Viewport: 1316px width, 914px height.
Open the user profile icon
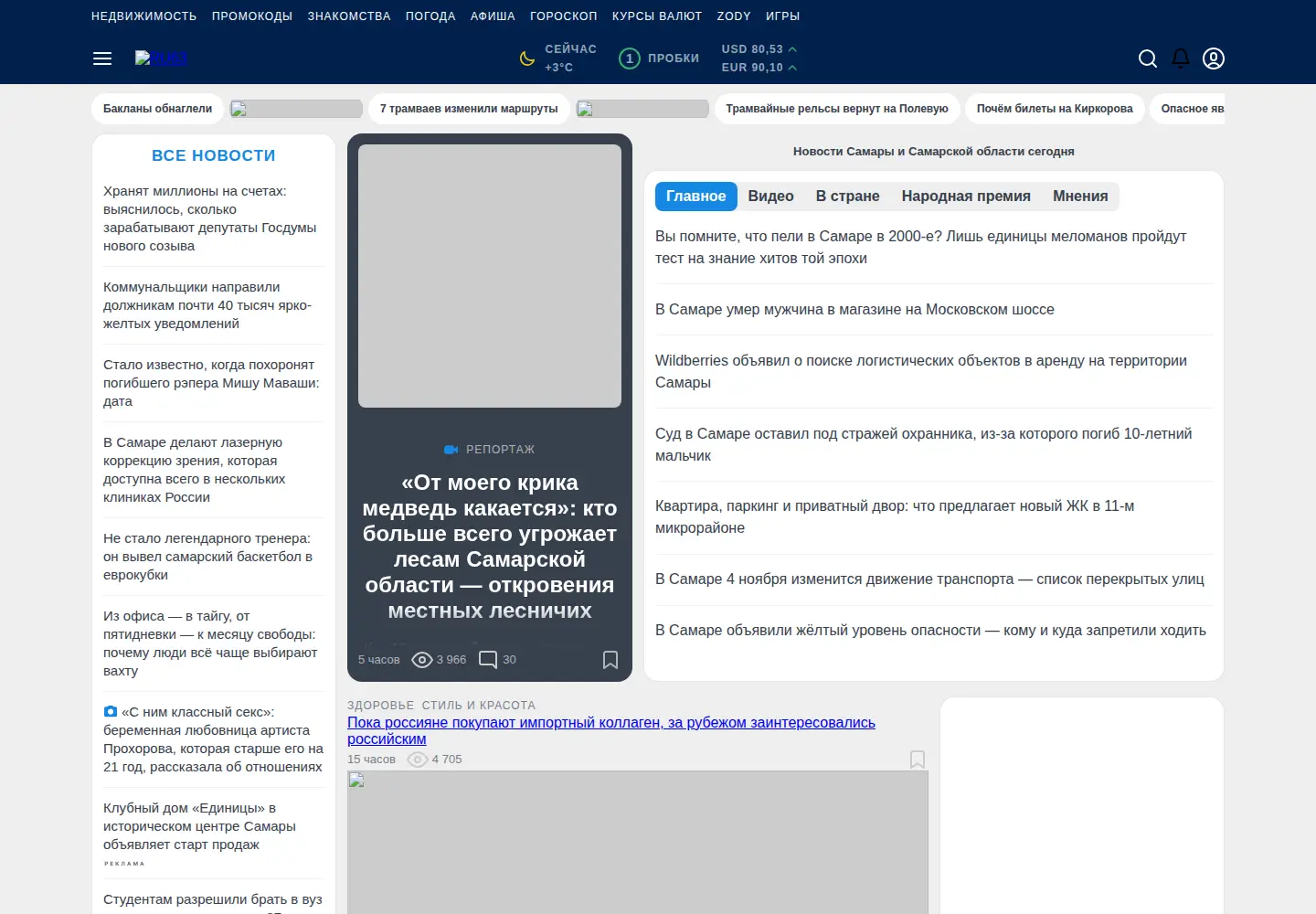[x=1214, y=58]
